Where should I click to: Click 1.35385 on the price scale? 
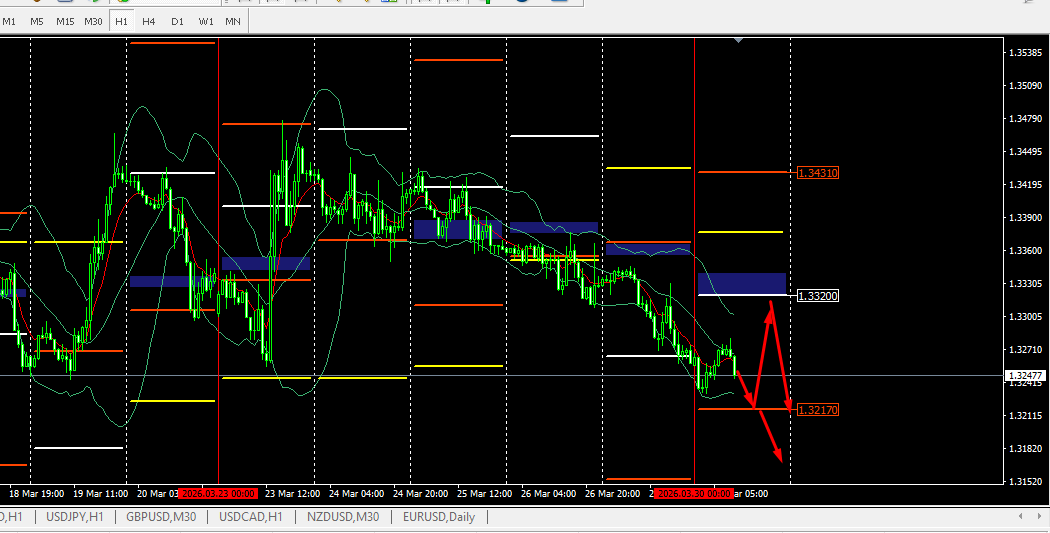pos(1025,52)
